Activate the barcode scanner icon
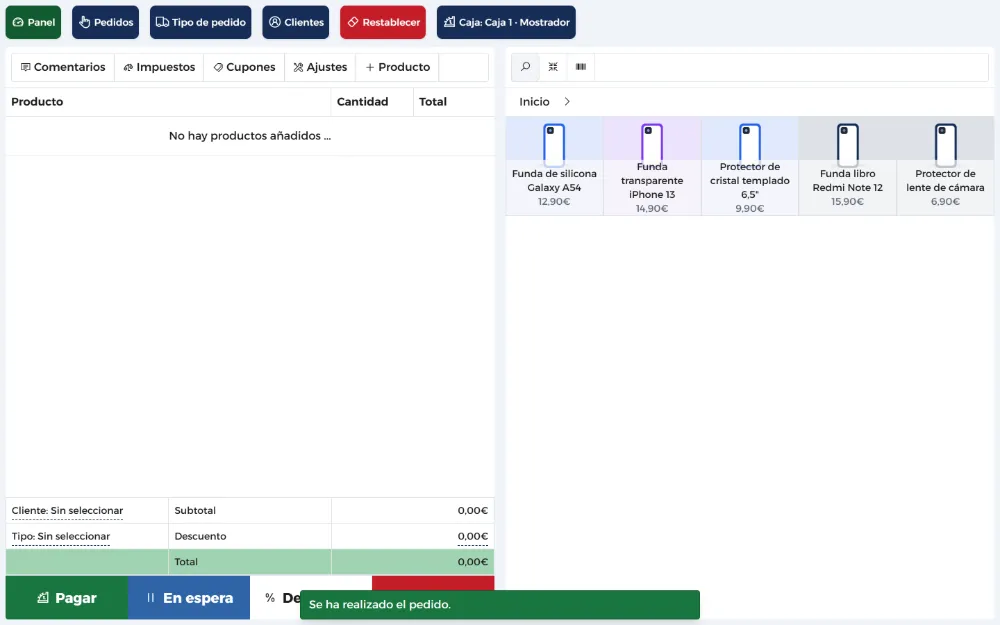This screenshot has height=625, width=1000. pos(580,67)
